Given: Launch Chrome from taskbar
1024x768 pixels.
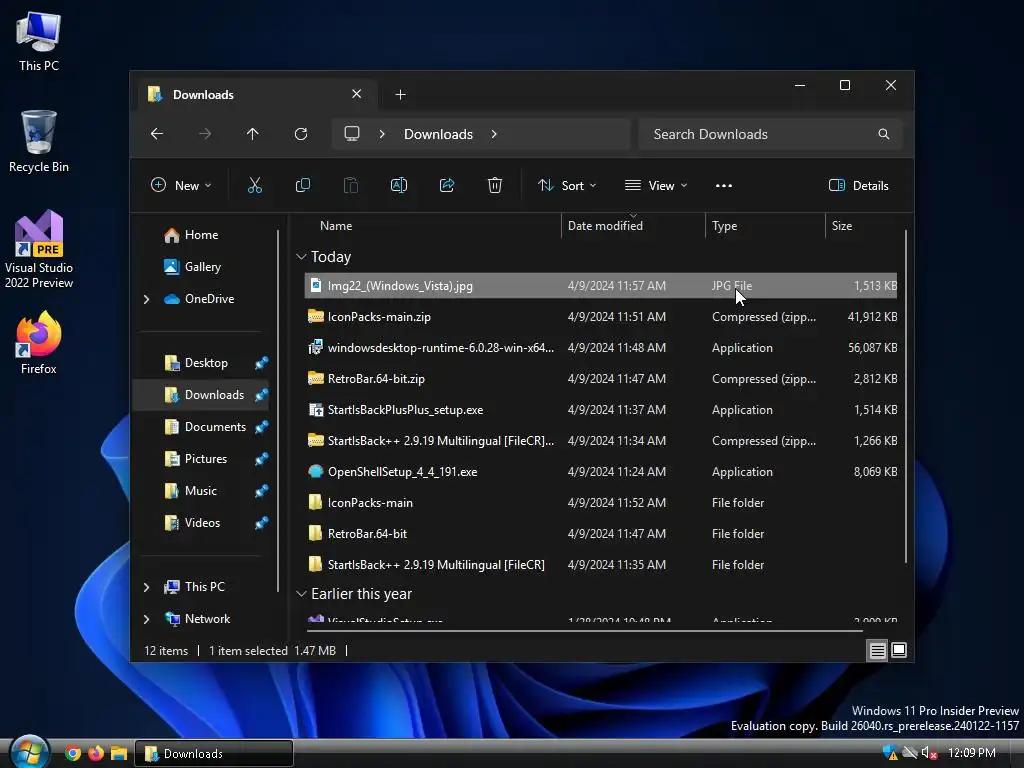Looking at the screenshot, I should point(72,753).
